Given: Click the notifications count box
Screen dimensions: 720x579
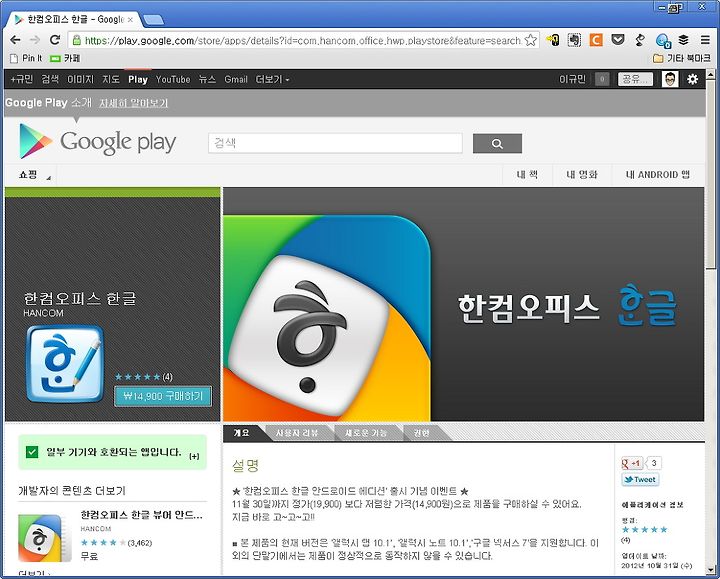Looking at the screenshot, I should click(x=602, y=79).
